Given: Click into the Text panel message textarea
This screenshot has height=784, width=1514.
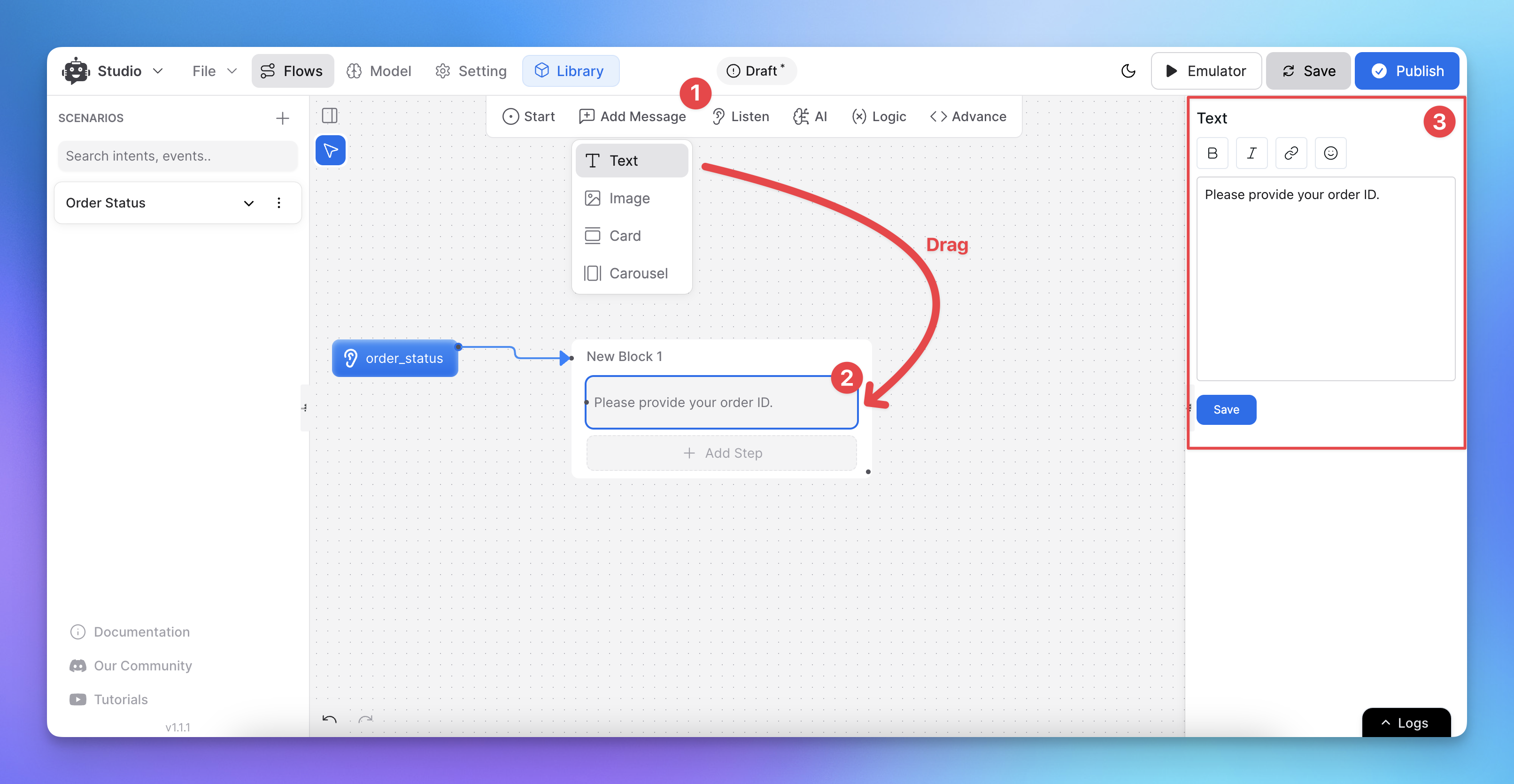Looking at the screenshot, I should [1326, 279].
